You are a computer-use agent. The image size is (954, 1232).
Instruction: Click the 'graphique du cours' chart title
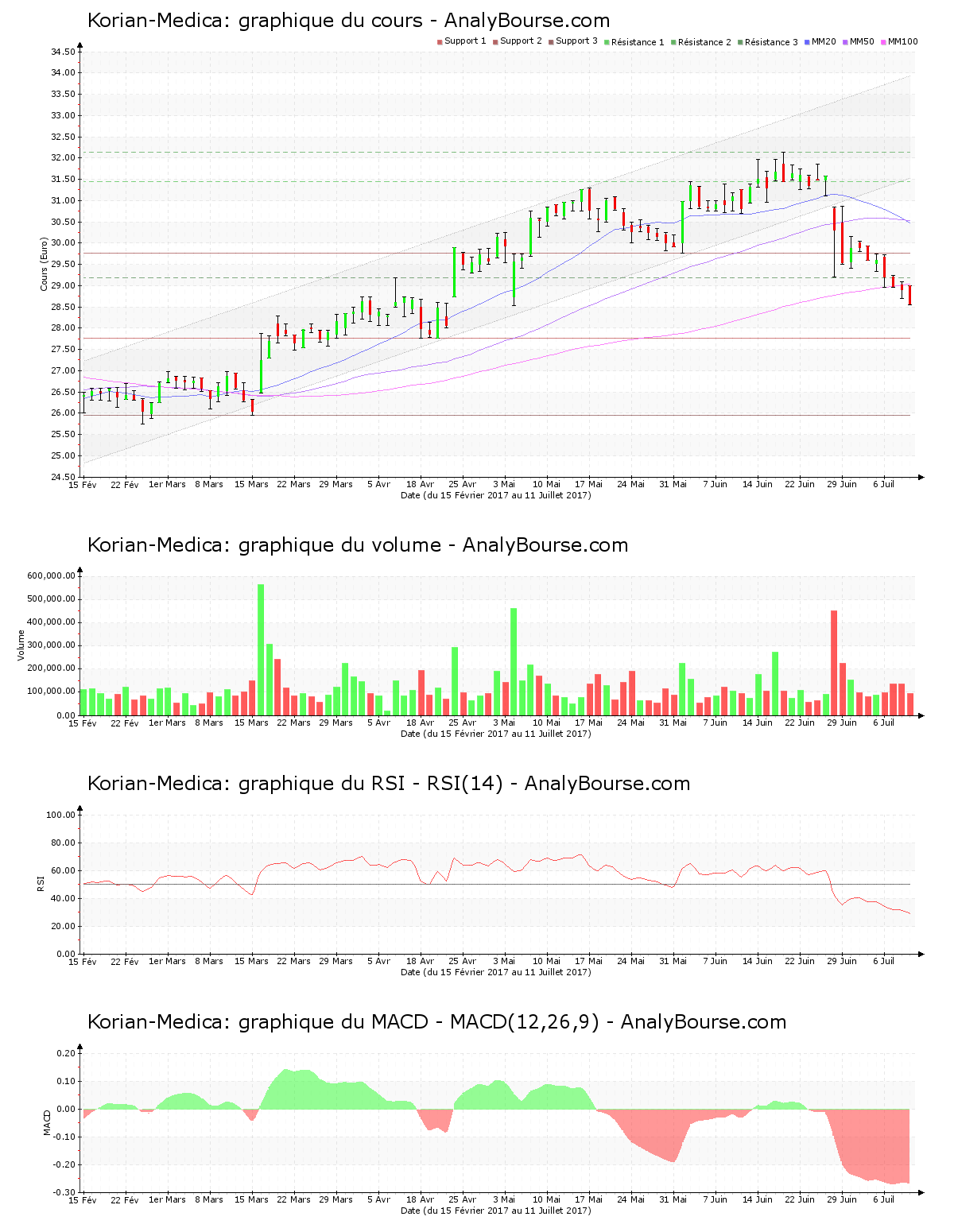coord(348,21)
